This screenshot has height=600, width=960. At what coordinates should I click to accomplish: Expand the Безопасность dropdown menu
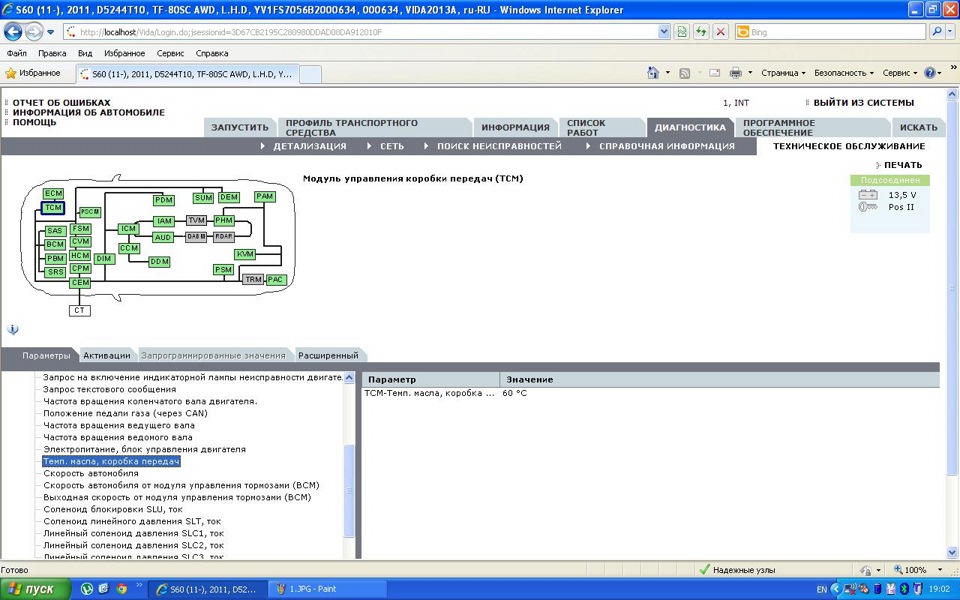843,73
